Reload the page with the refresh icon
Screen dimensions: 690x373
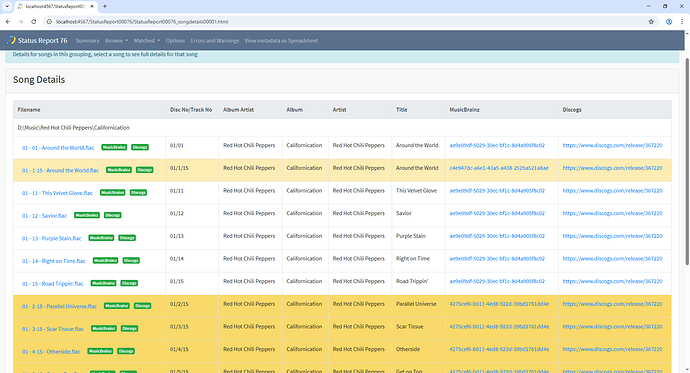33,22
